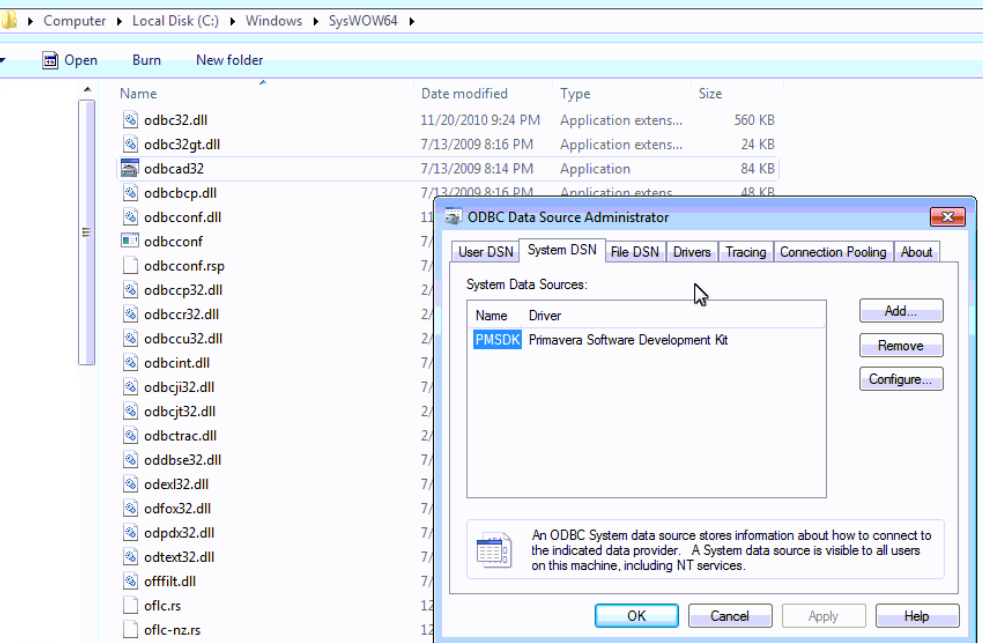The height and width of the screenshot is (643, 983).
Task: Remove the selected data source
Action: 900,346
